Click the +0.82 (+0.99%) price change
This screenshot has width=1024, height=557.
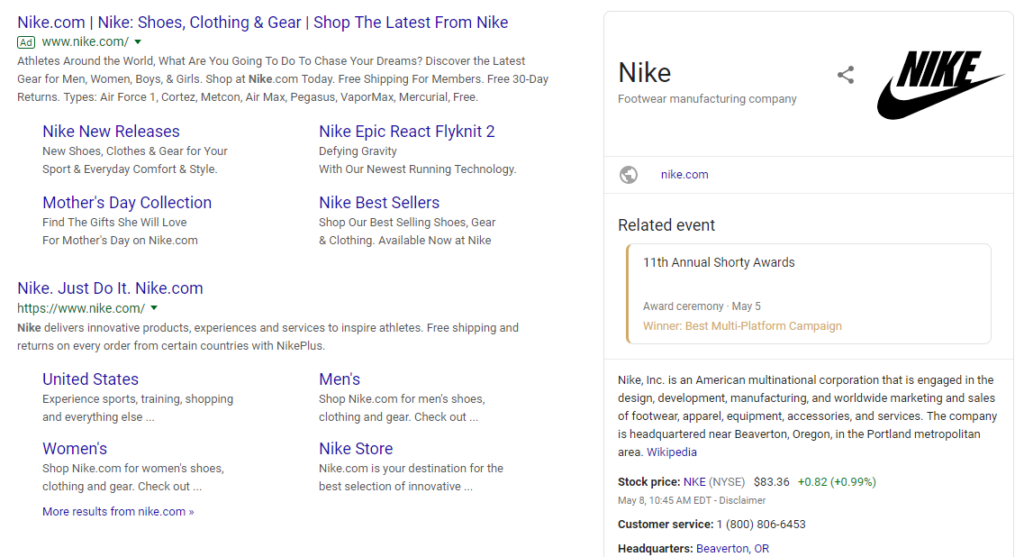click(837, 482)
